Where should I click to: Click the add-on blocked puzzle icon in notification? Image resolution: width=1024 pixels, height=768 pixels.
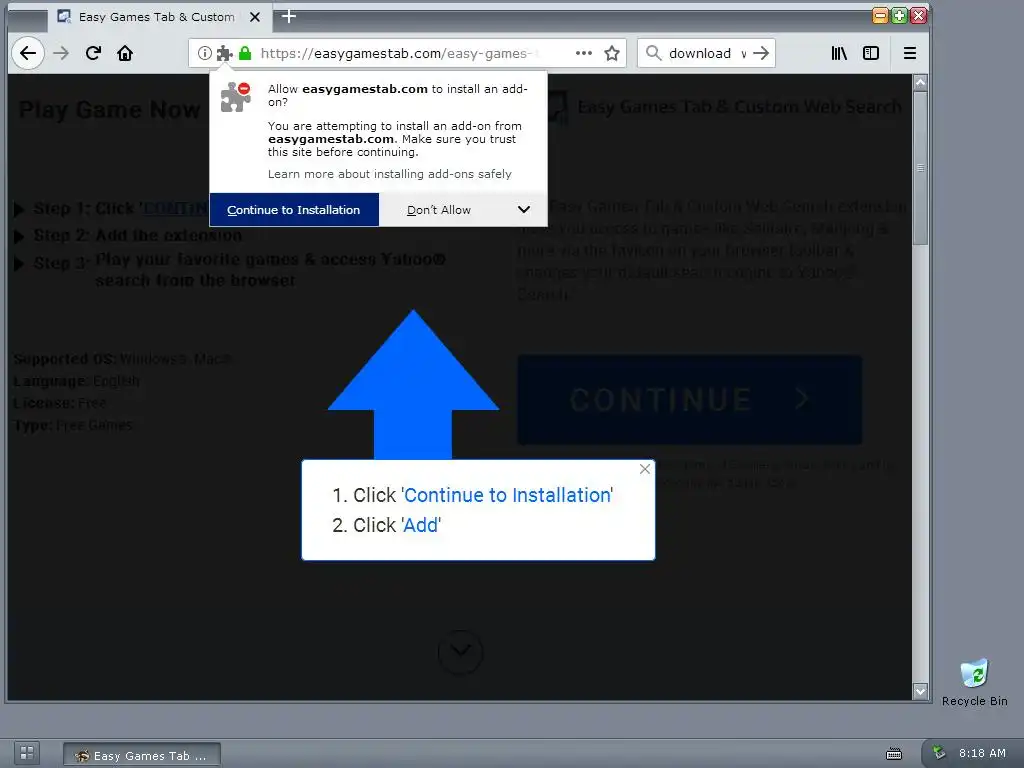pyautogui.click(x=236, y=97)
